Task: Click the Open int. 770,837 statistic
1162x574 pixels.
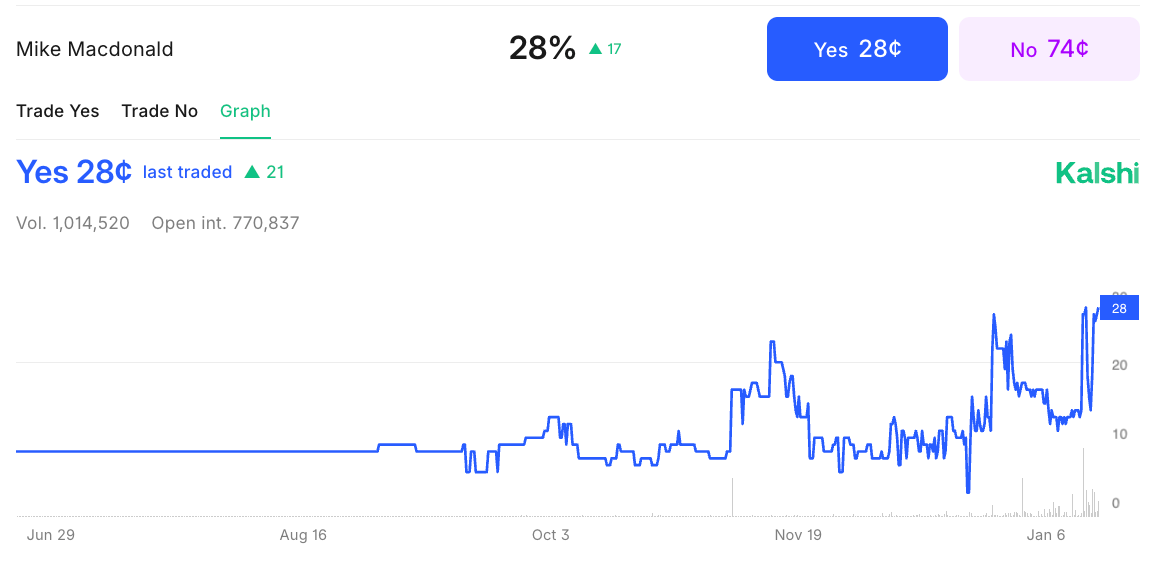Action: 225,223
